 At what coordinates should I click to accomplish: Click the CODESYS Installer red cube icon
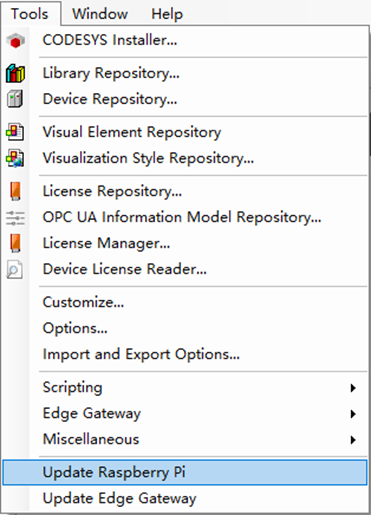pos(15,41)
